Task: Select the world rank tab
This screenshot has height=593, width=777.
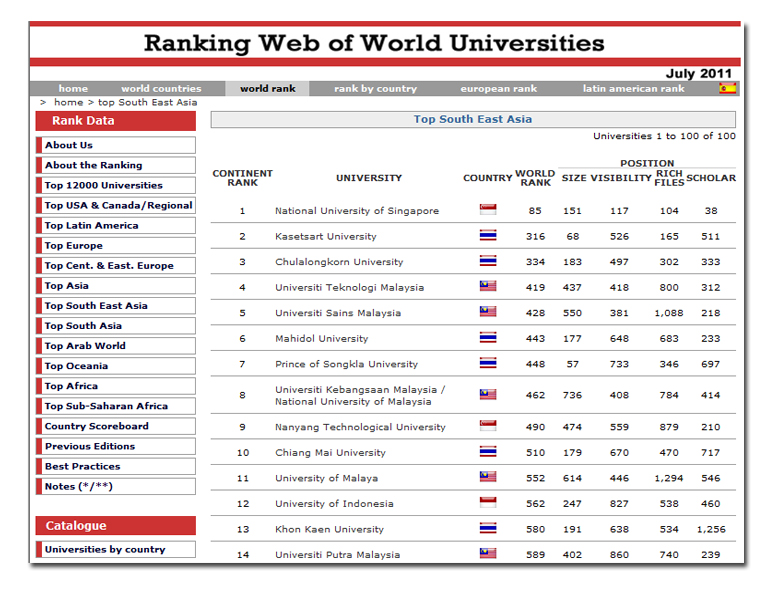Action: click(268, 89)
